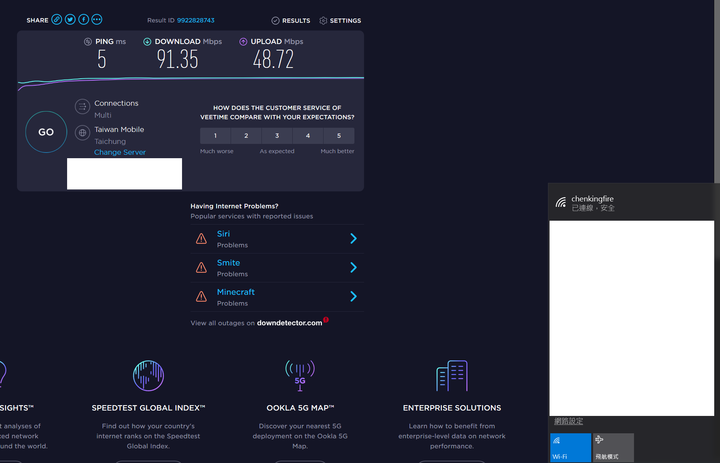720x463 pixels.
Task: Open 網路設定 network settings link
Action: coord(568,421)
